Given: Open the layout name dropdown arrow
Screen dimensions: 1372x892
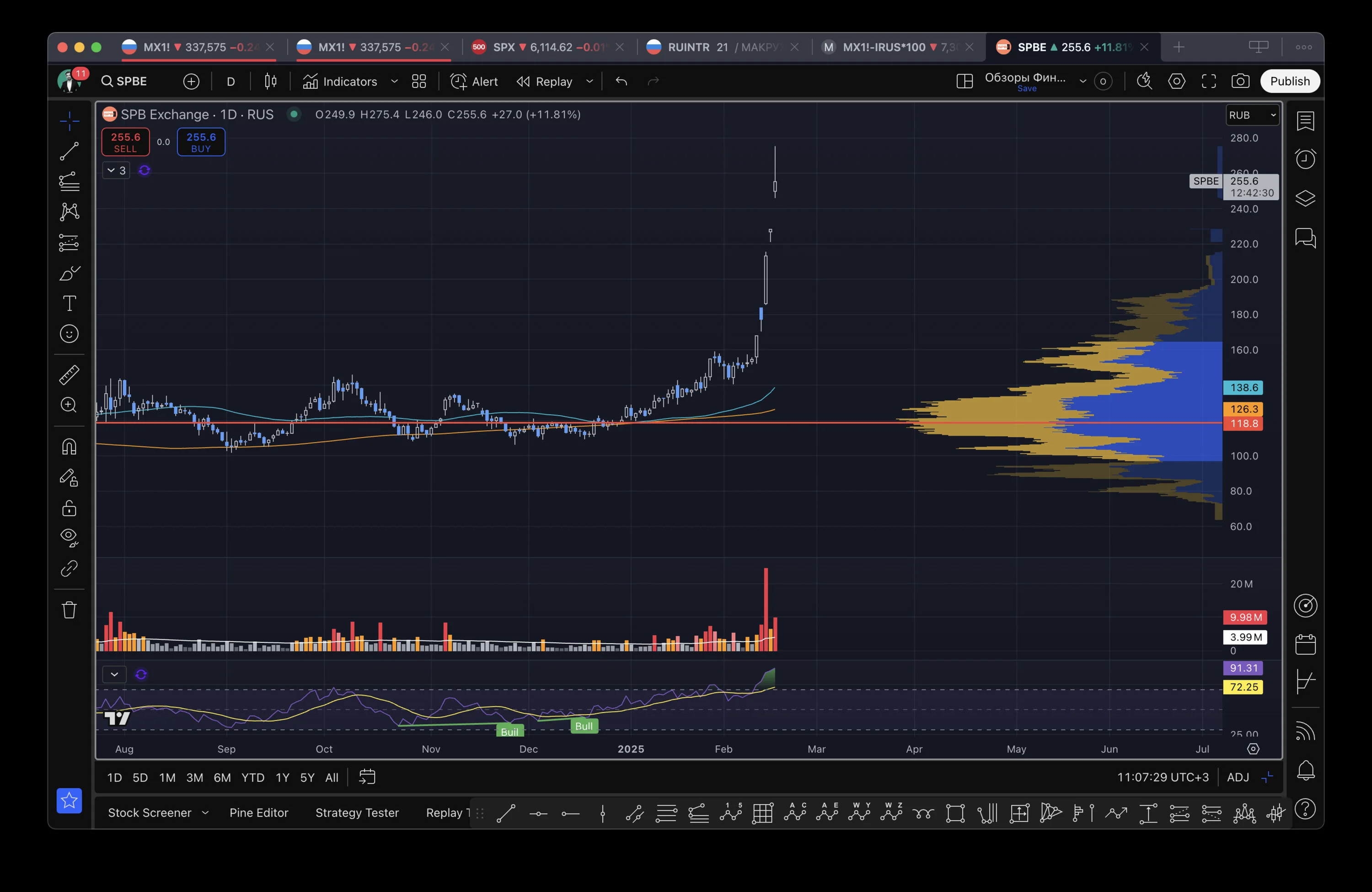Looking at the screenshot, I should point(1083,81).
